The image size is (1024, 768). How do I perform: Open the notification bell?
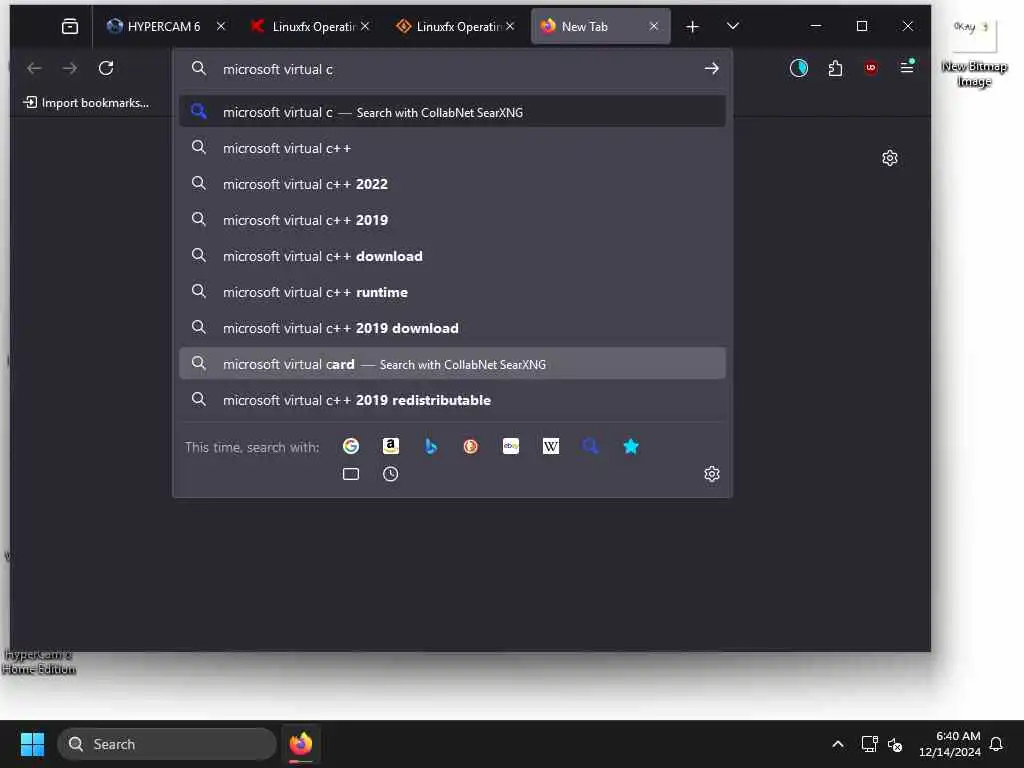[996, 744]
